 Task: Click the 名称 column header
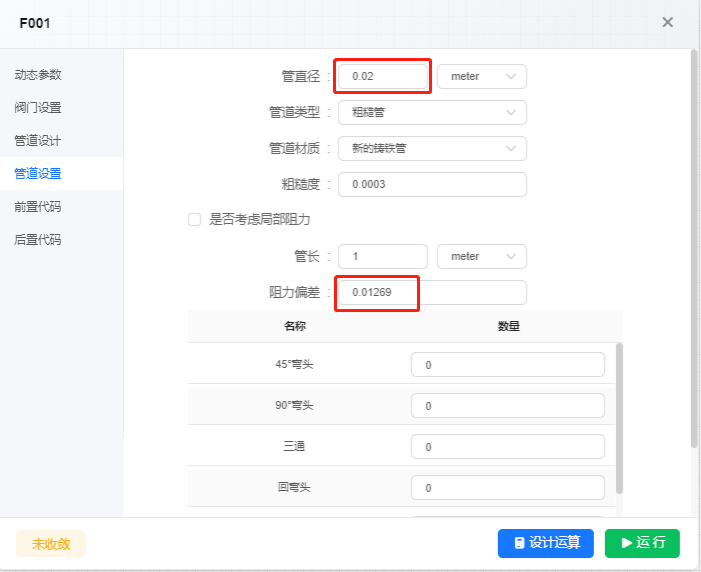295,326
